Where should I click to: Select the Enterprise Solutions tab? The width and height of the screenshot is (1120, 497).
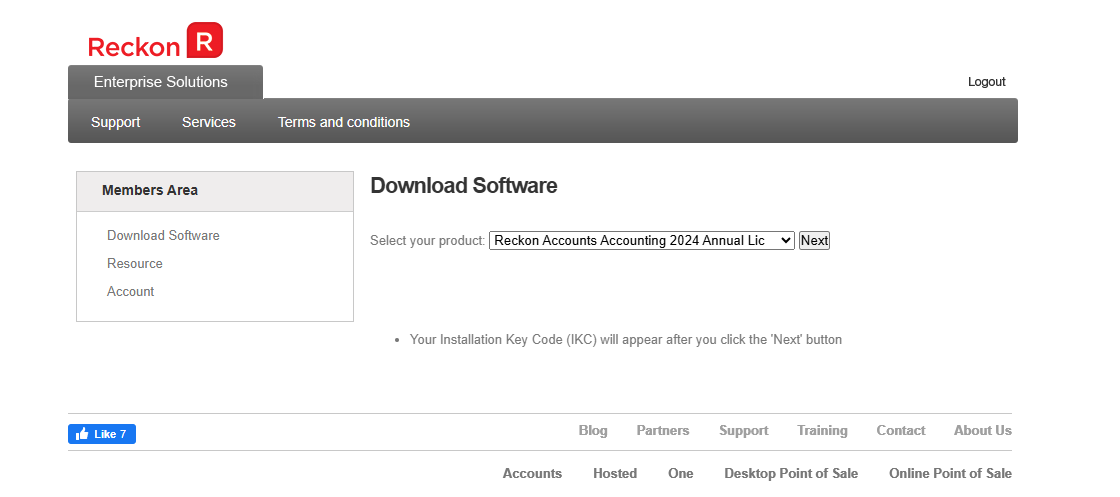pos(165,82)
